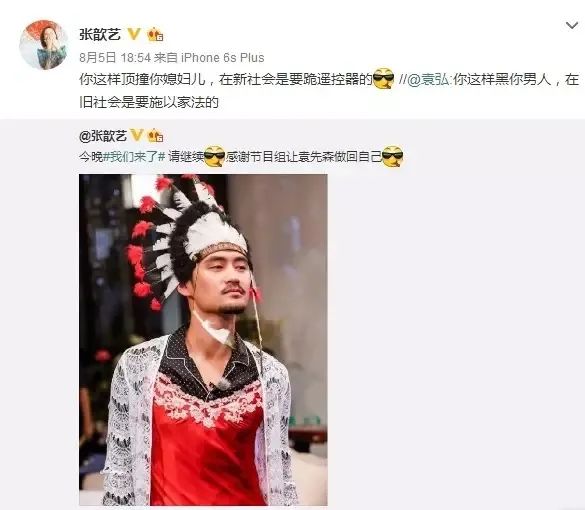Image resolution: width=585 pixels, height=510 pixels.
Task: Open the @张歆艺 name in the reposted section
Action: pyautogui.click(x=103, y=136)
